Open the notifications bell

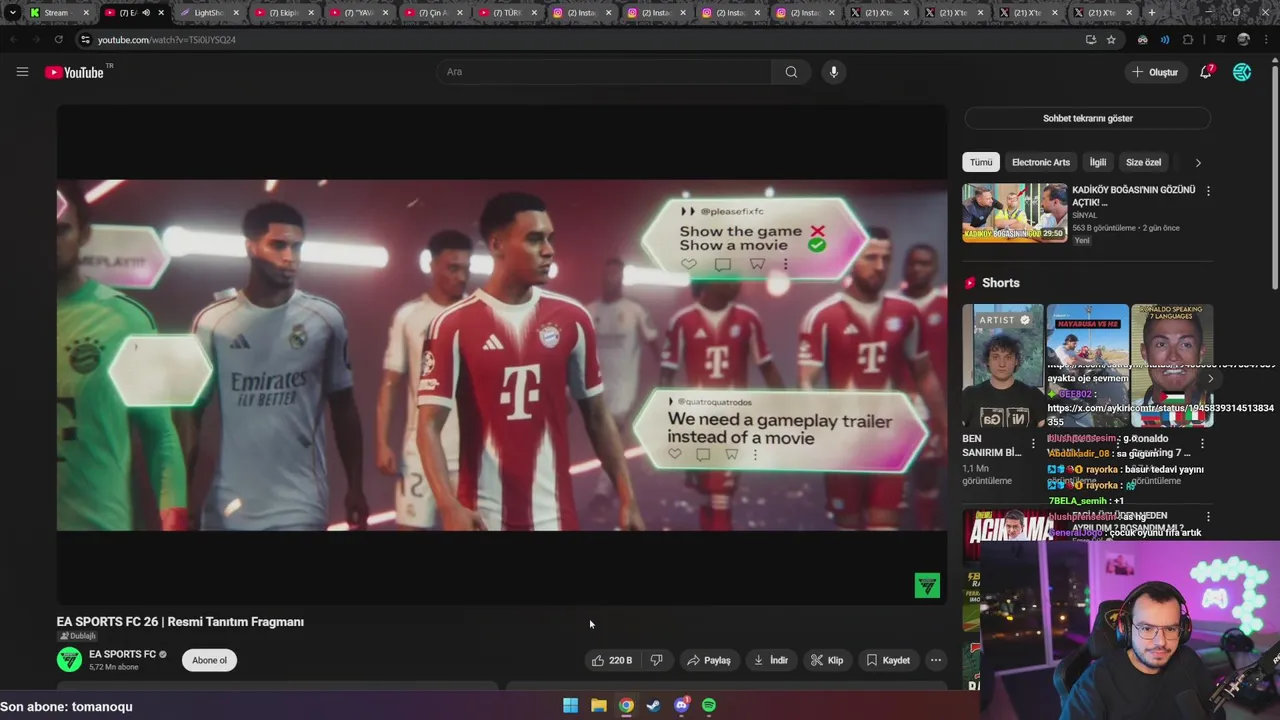tap(1206, 72)
